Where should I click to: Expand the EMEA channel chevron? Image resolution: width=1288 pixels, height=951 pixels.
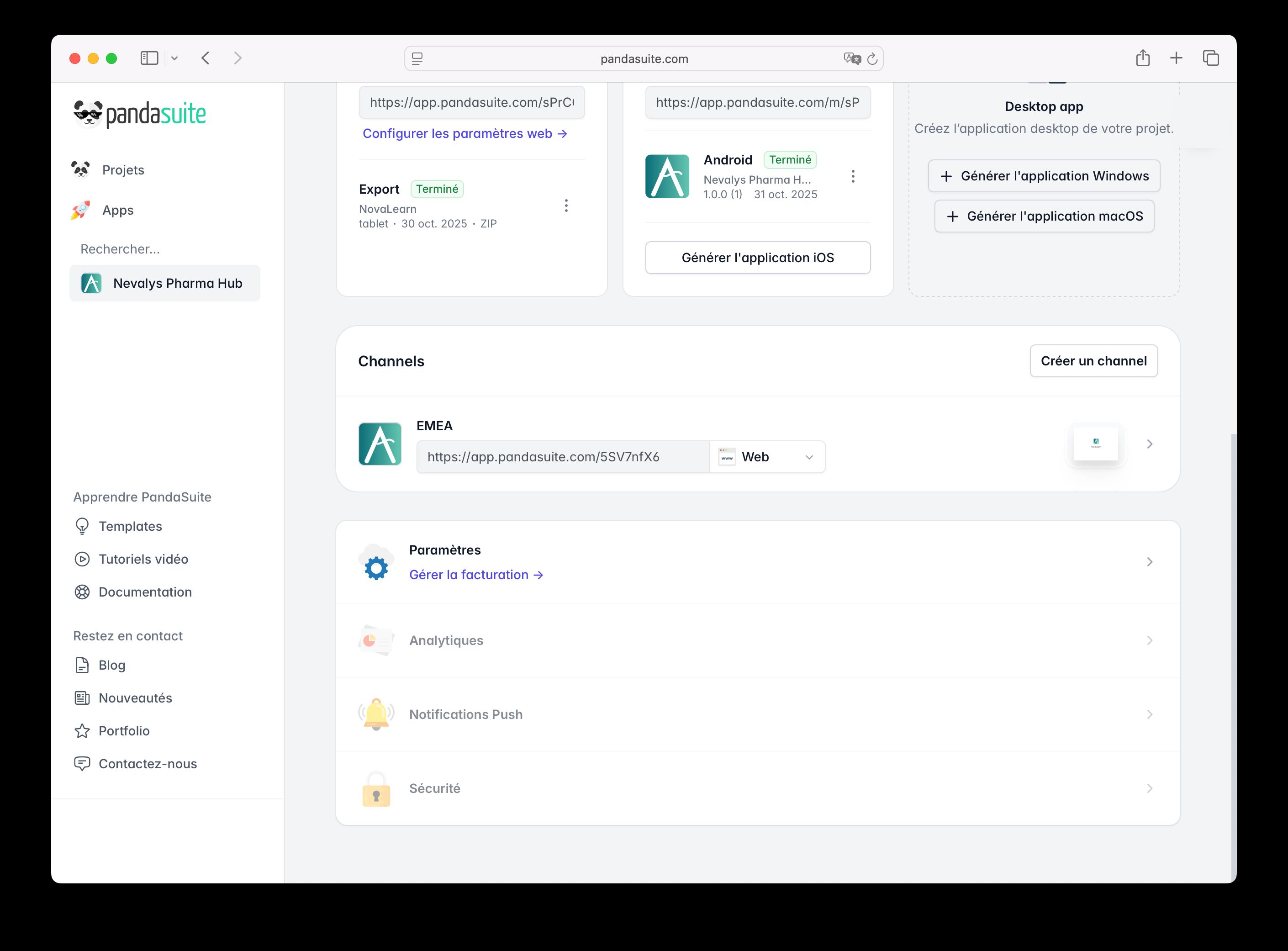[1149, 444]
